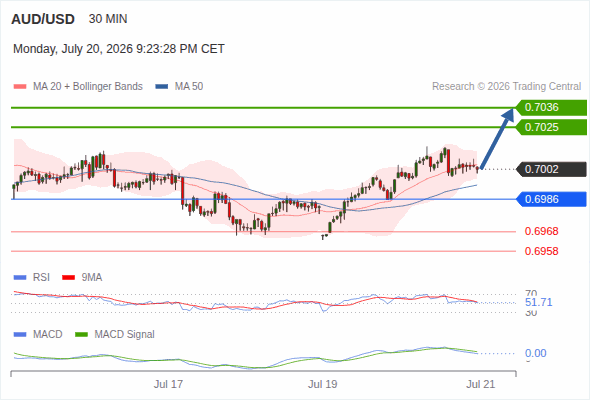Screen dimensions: 590x400
Task: Click the 30 MIN timeframe label
Action: pos(108,19)
